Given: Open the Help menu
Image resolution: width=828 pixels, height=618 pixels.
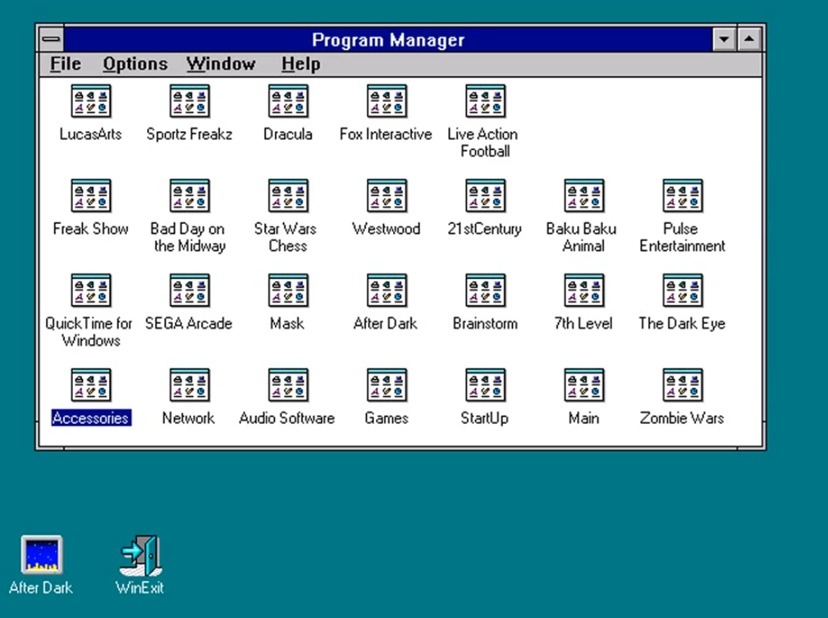Looking at the screenshot, I should click(x=300, y=64).
